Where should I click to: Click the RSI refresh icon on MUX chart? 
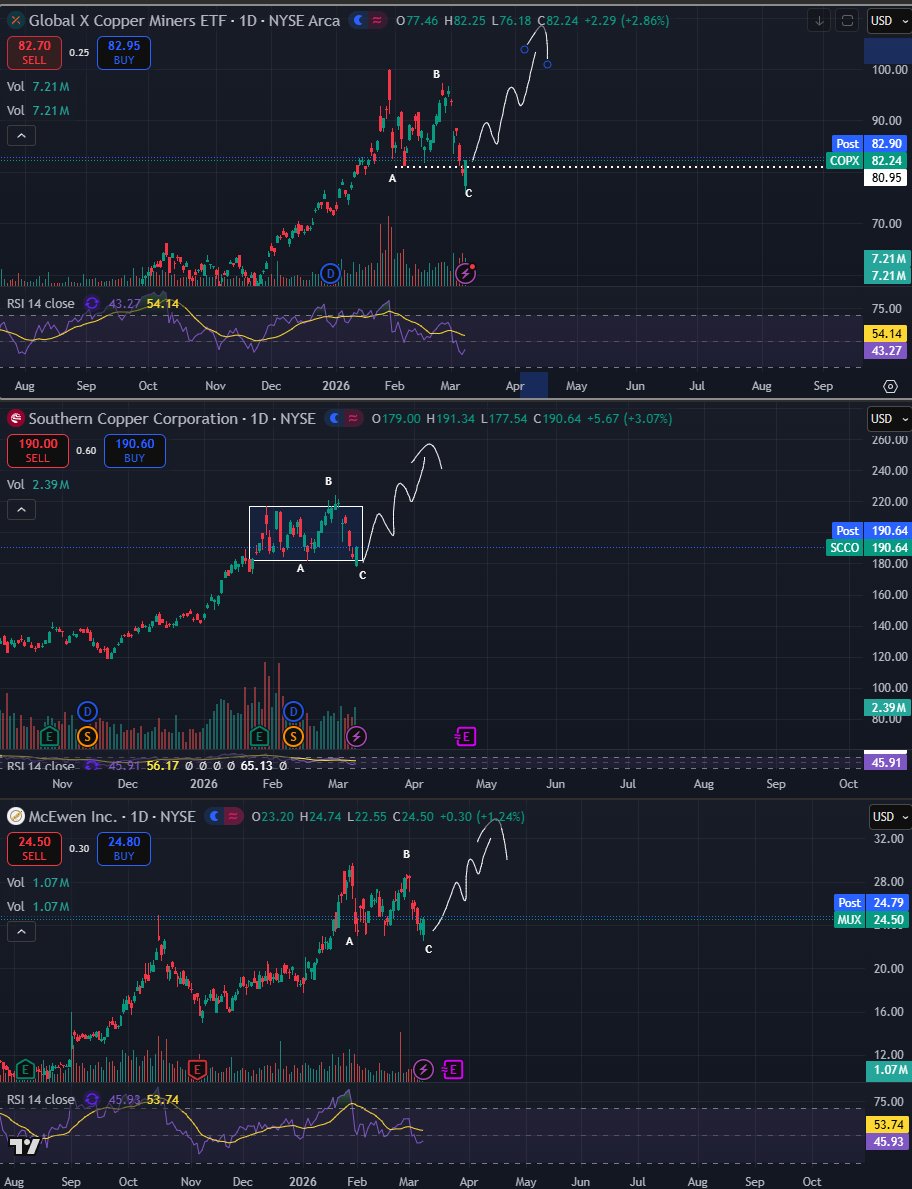(x=92, y=1099)
